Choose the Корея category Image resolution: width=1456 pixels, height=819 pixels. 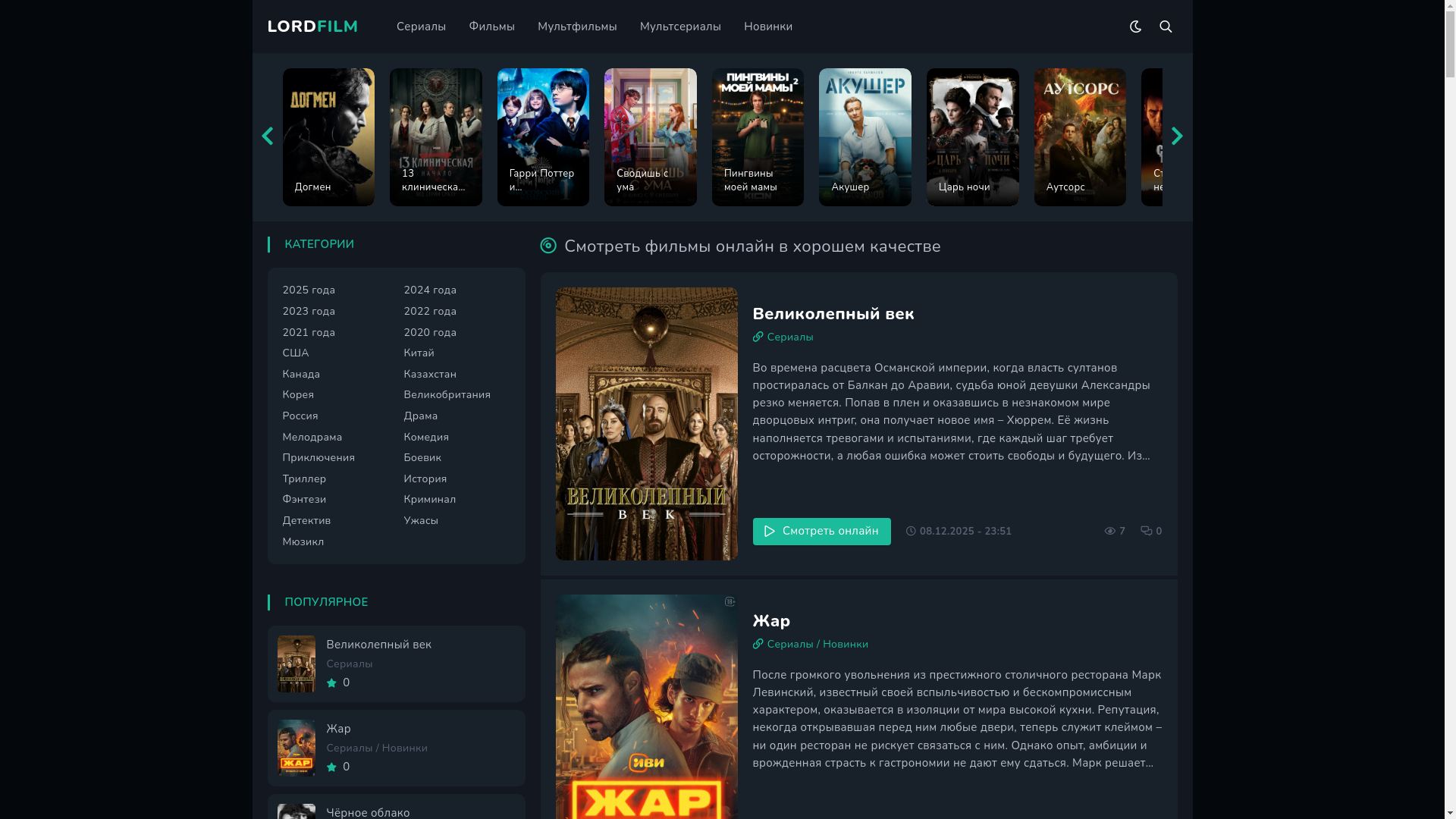click(298, 395)
